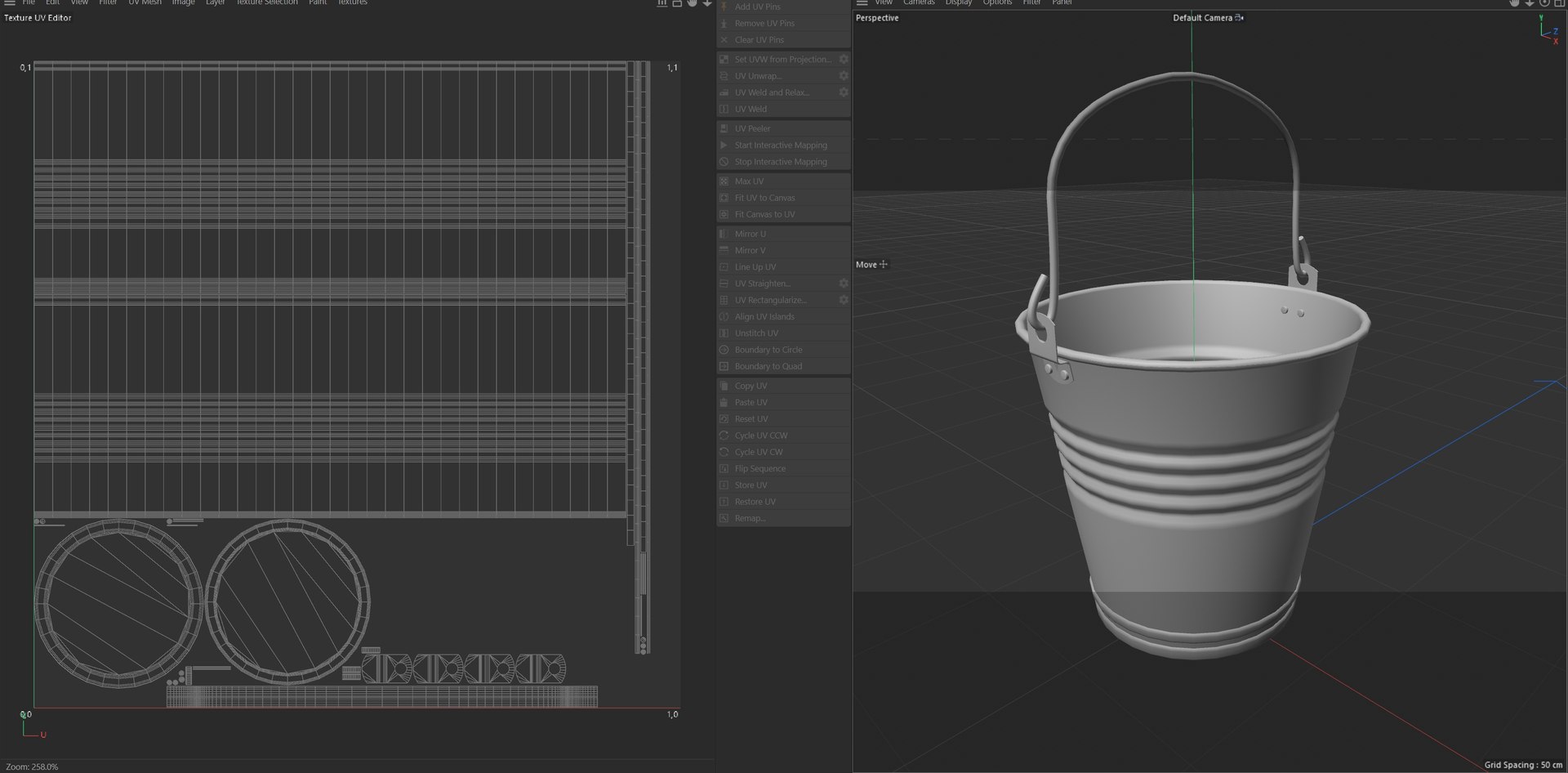Viewport: 1568px width, 773px height.
Task: Save coordinates with Store UV
Action: pos(784,485)
